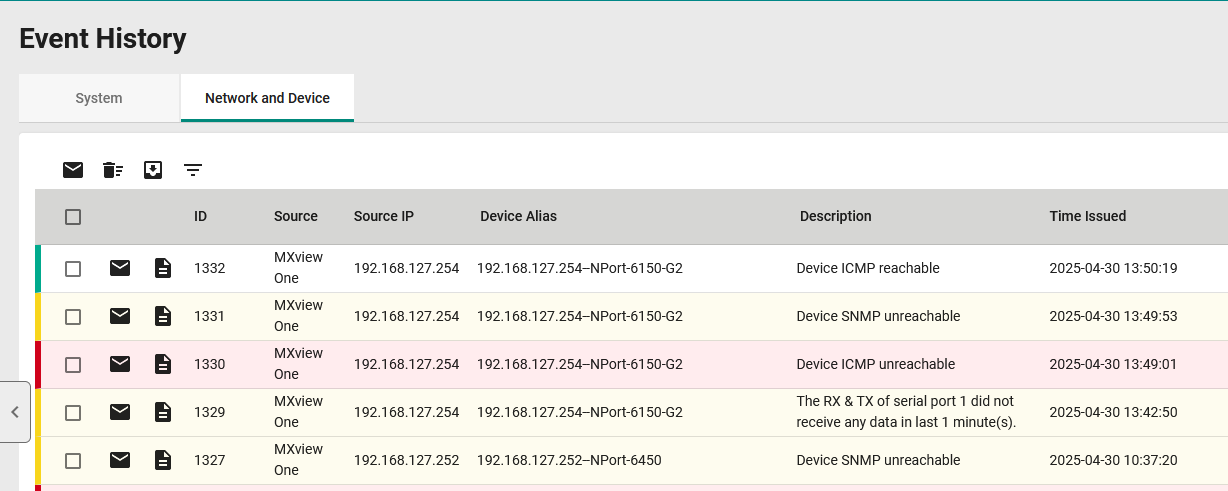Image resolution: width=1228 pixels, height=491 pixels.
Task: Switch to the System tab
Action: pyautogui.click(x=99, y=98)
